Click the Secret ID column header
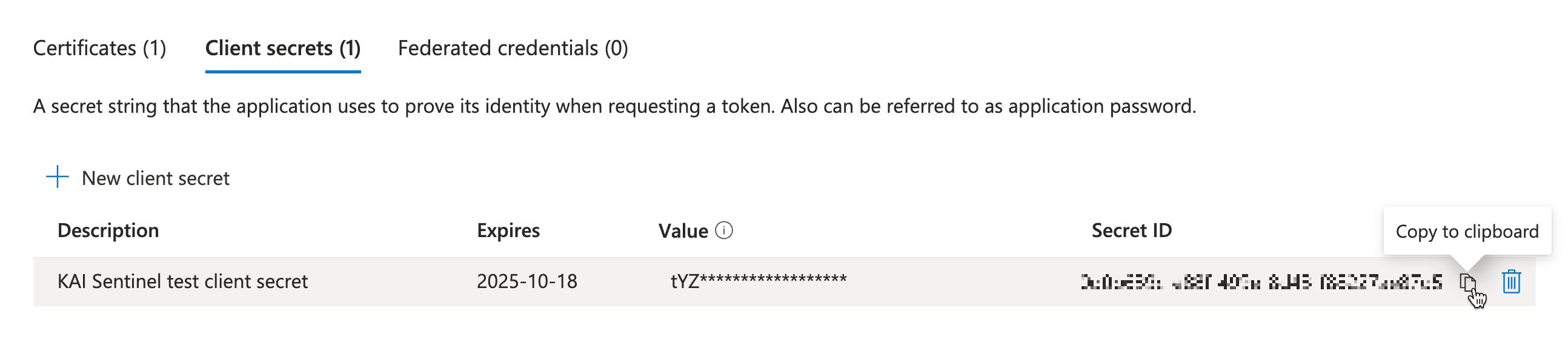 [x=1131, y=230]
